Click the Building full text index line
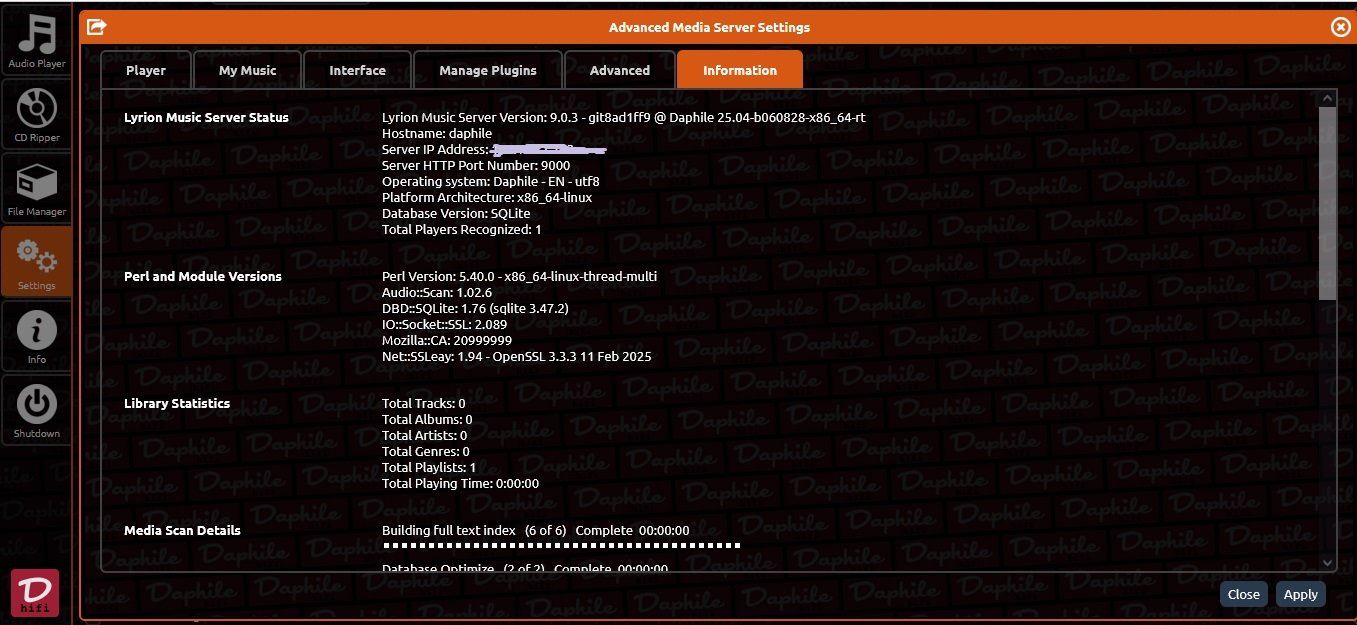This screenshot has width=1357, height=625. pos(536,530)
